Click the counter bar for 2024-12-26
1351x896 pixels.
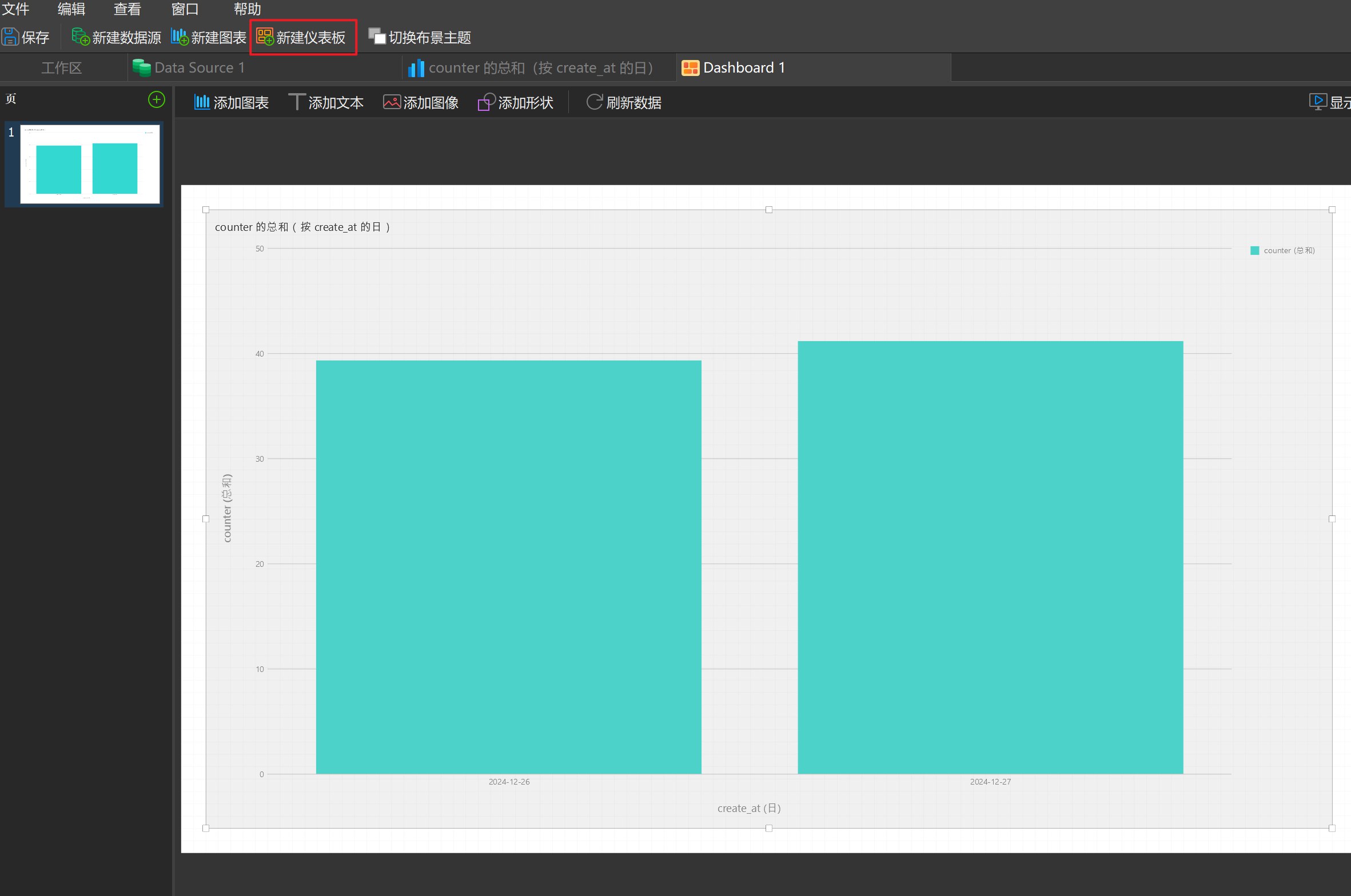coord(510,565)
